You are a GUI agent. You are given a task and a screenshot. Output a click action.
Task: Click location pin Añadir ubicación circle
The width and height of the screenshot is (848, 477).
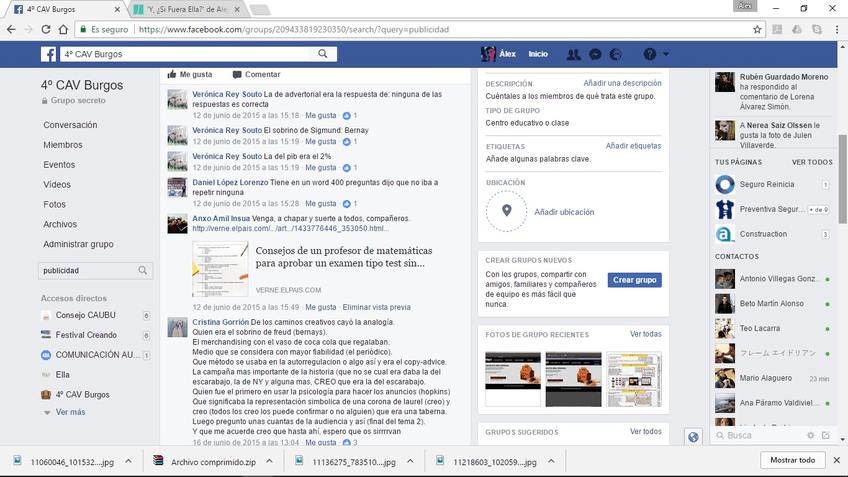506,211
